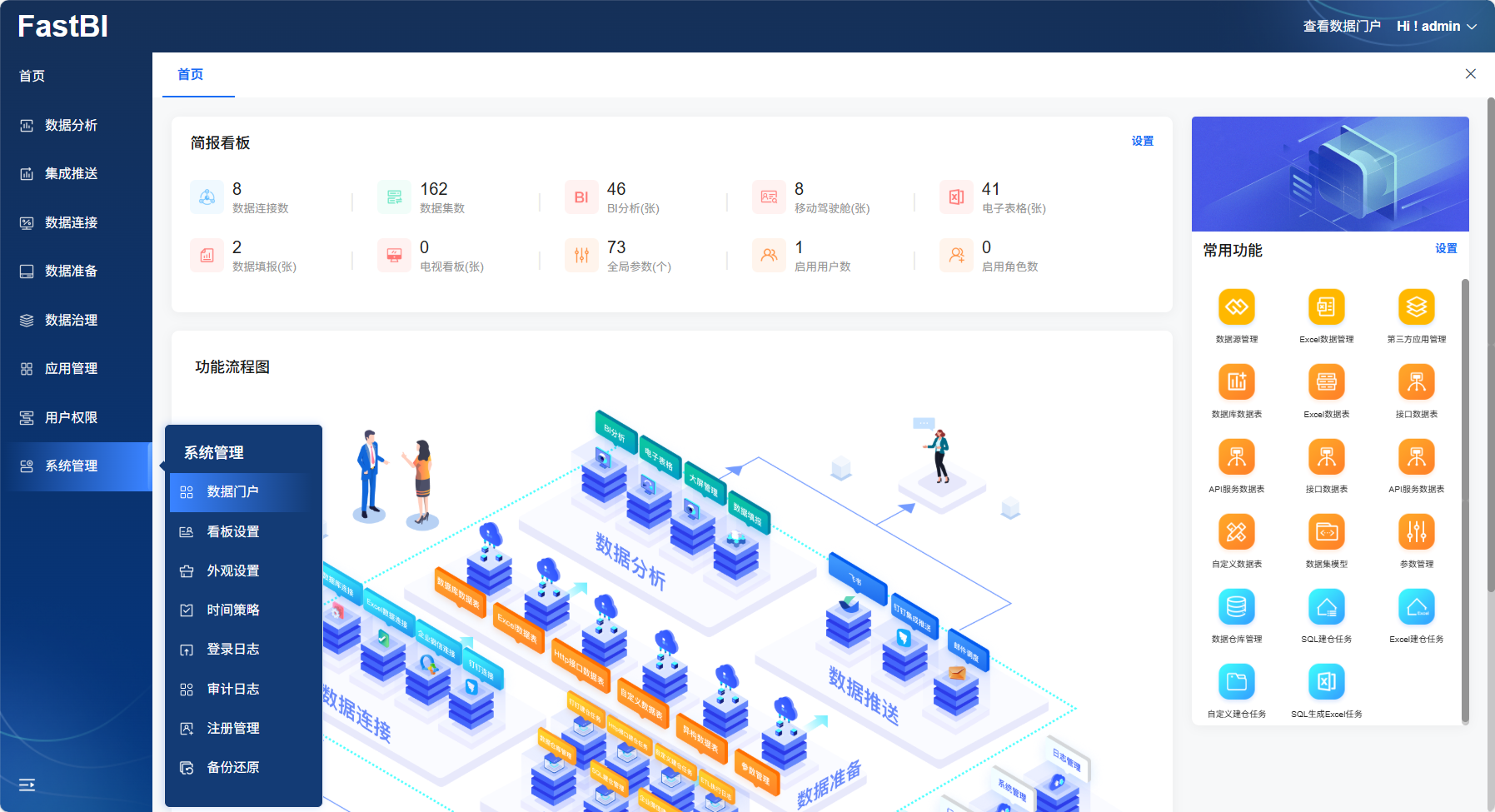Viewport: 1495px width, 812px height.
Task: Click the Excel数据管理 shortcut icon
Action: (1326, 307)
